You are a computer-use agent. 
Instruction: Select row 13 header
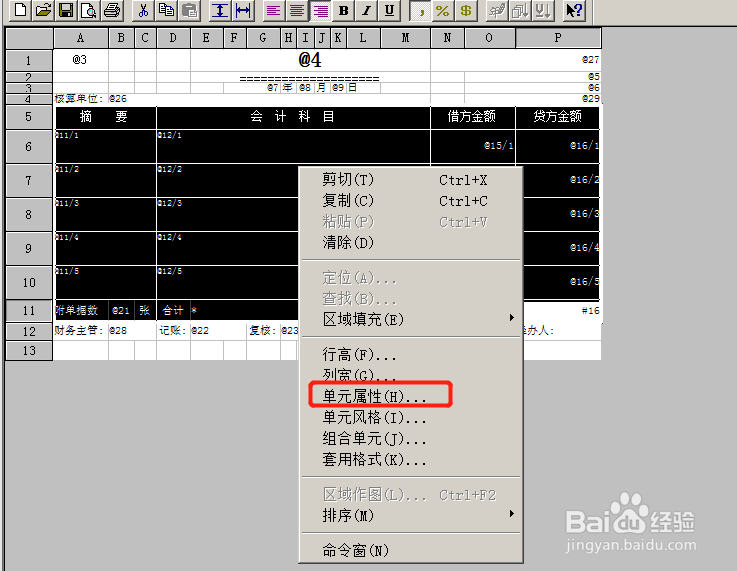[x=29, y=351]
